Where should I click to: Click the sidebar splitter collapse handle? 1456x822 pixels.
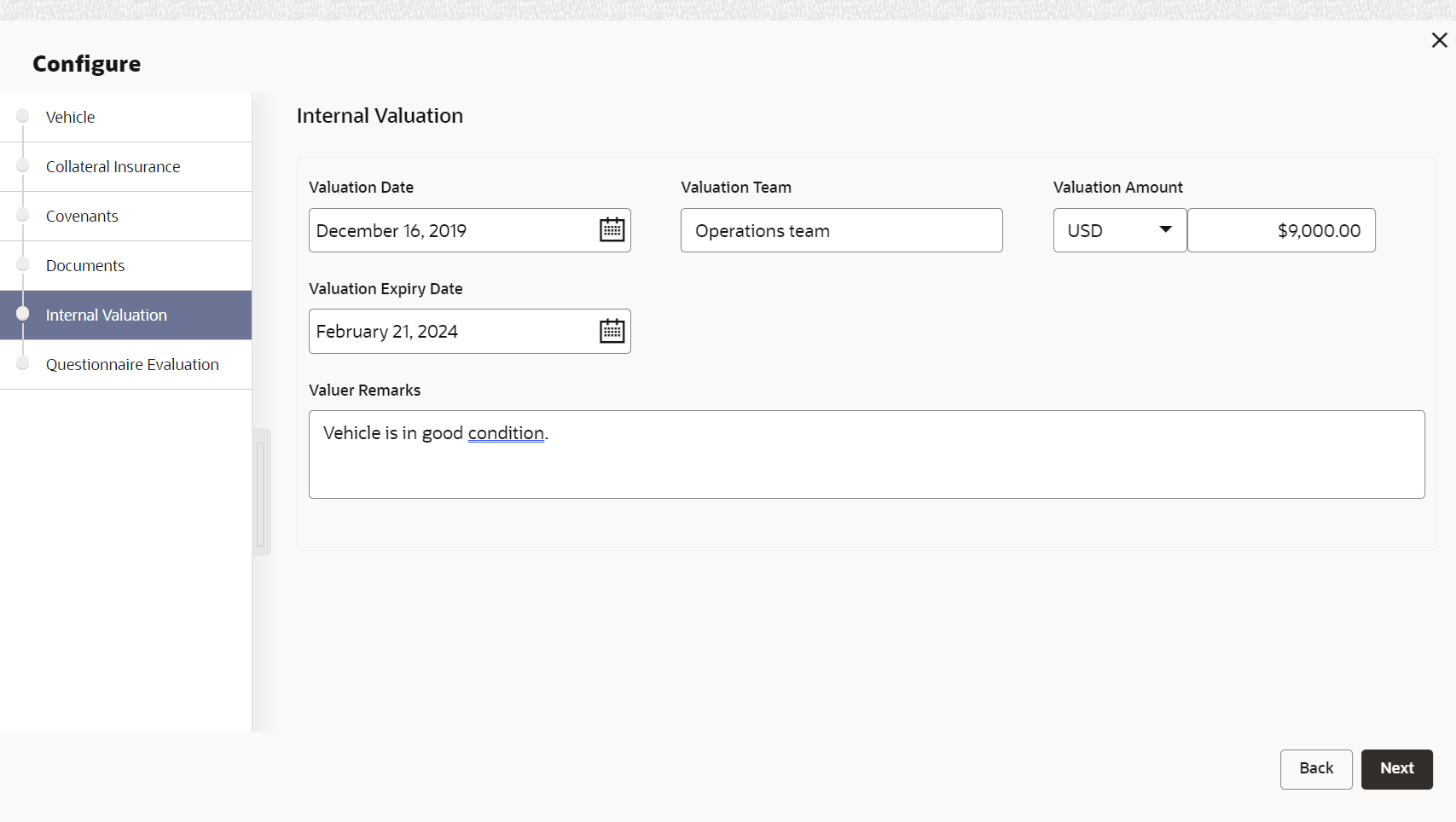[x=260, y=493]
